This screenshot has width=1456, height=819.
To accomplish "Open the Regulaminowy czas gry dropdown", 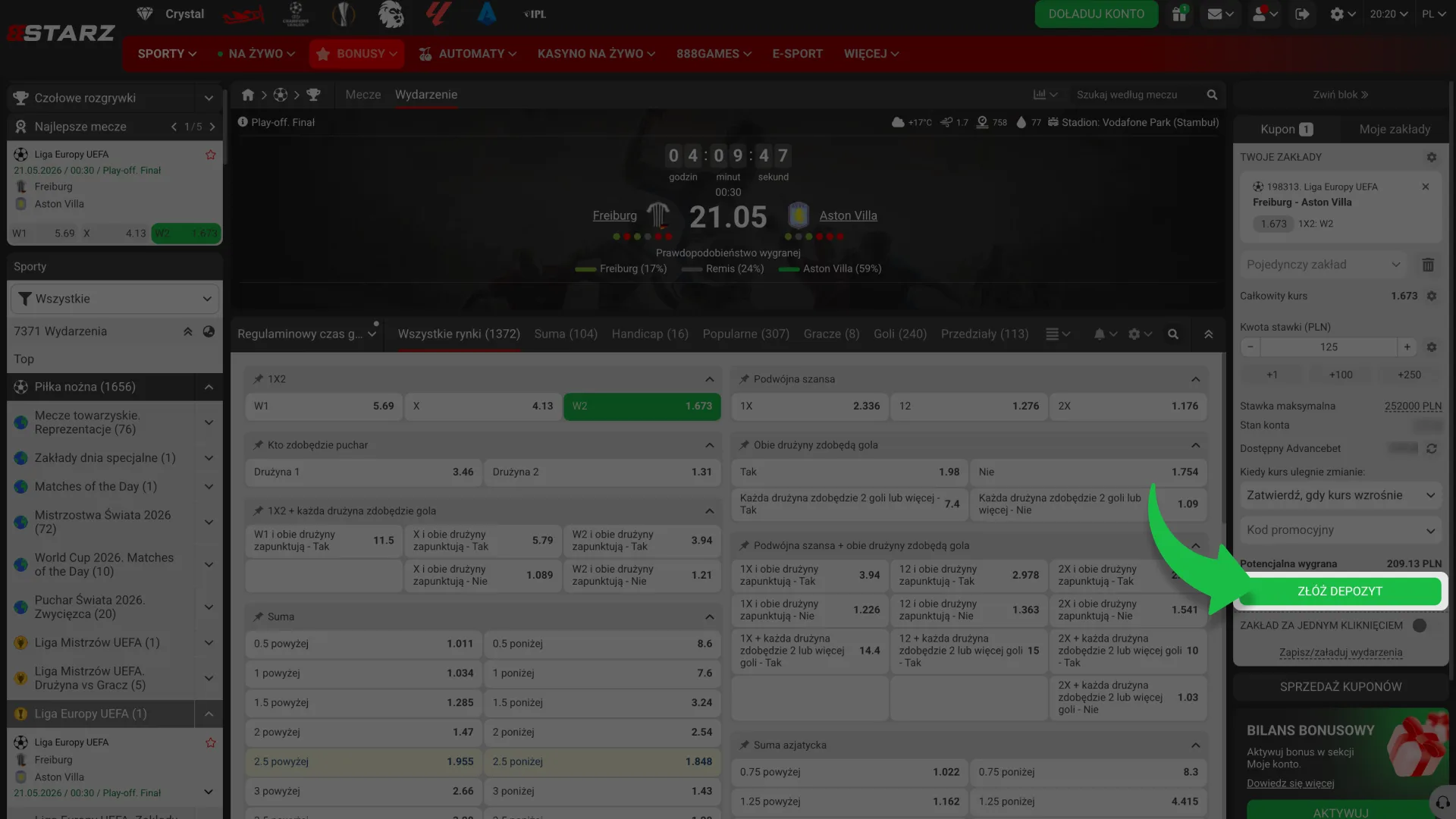I will click(x=307, y=334).
